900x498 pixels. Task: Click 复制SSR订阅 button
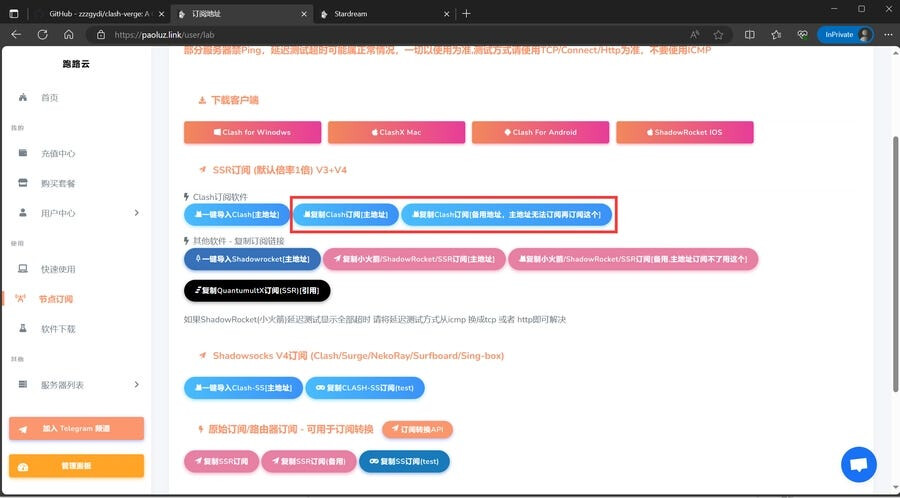pos(221,461)
